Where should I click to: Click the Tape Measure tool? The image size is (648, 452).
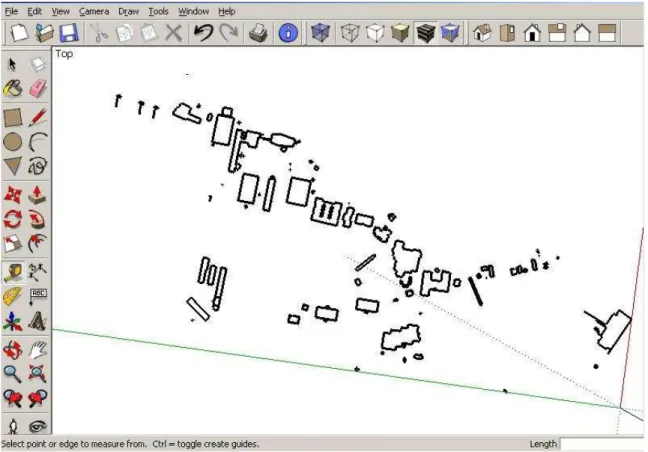coord(12,273)
